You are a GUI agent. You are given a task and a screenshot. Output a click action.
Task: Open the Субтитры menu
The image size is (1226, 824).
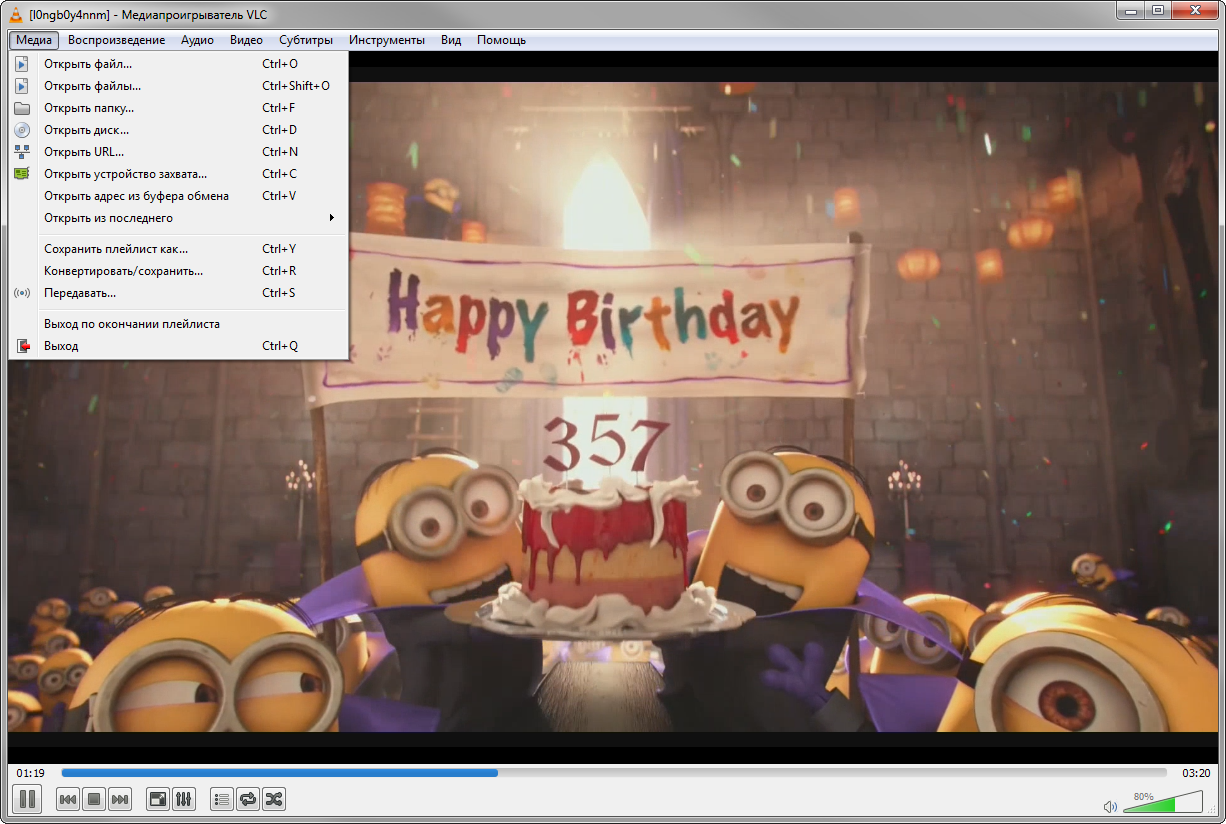(306, 40)
